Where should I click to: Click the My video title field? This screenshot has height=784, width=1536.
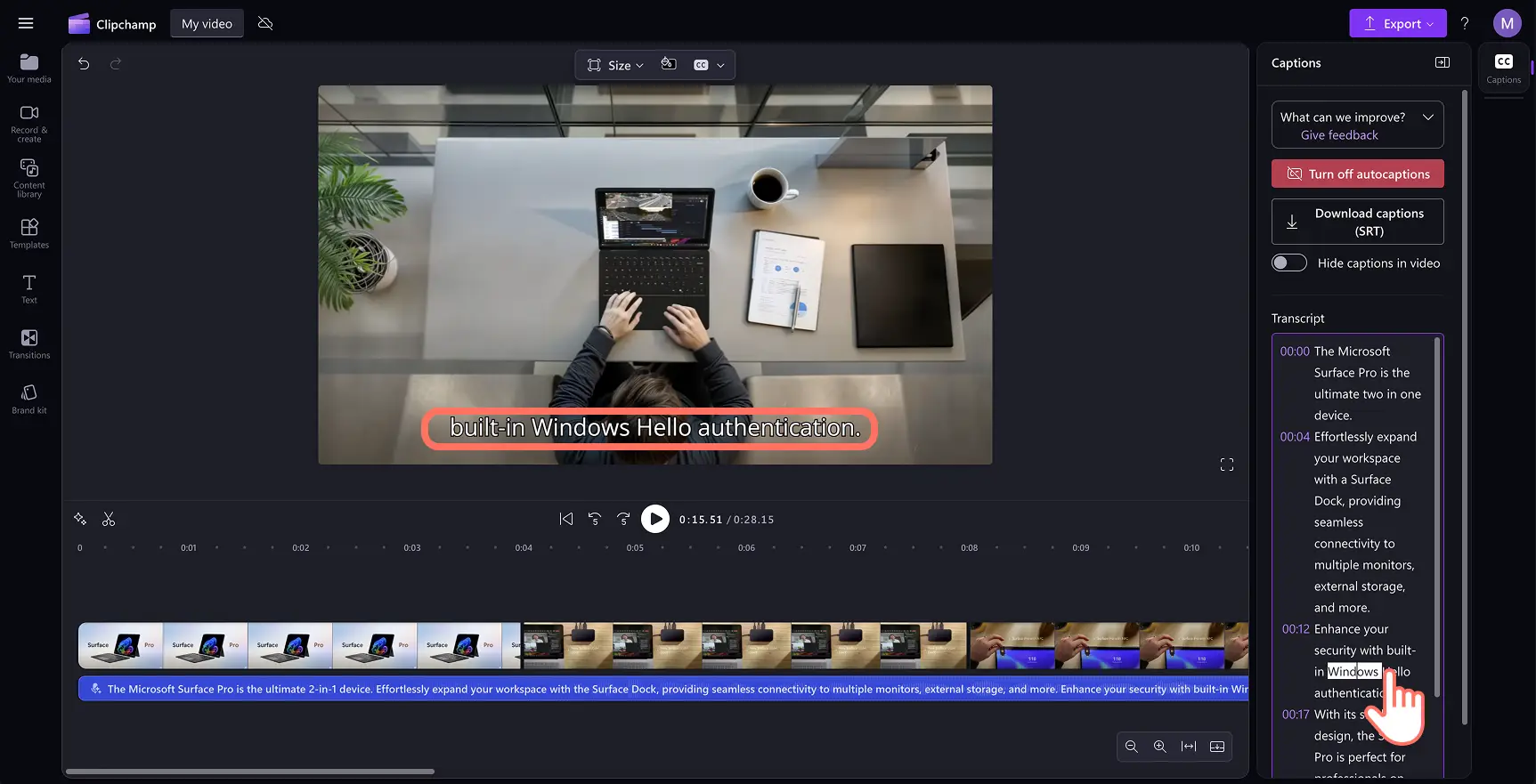click(x=207, y=24)
